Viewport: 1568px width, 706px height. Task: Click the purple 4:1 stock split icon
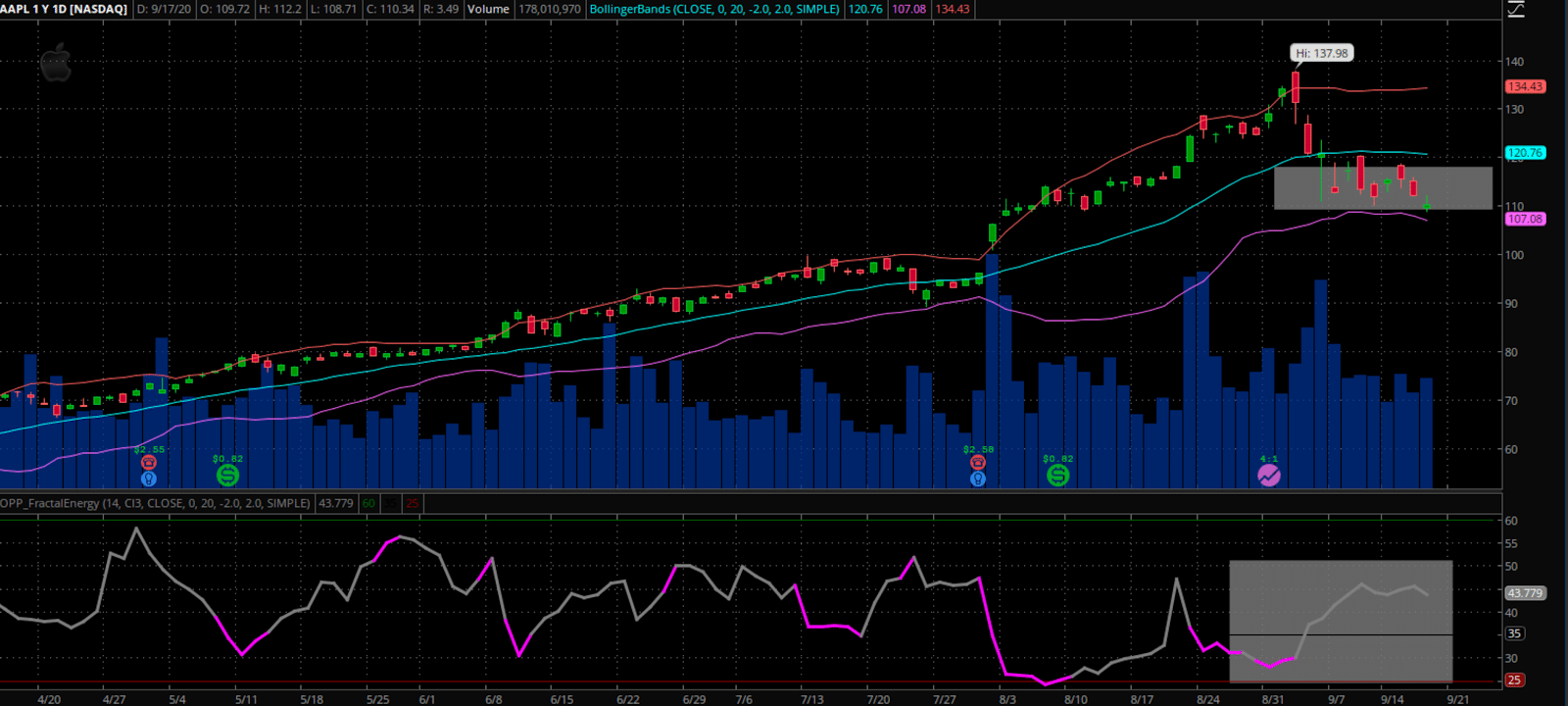1269,476
